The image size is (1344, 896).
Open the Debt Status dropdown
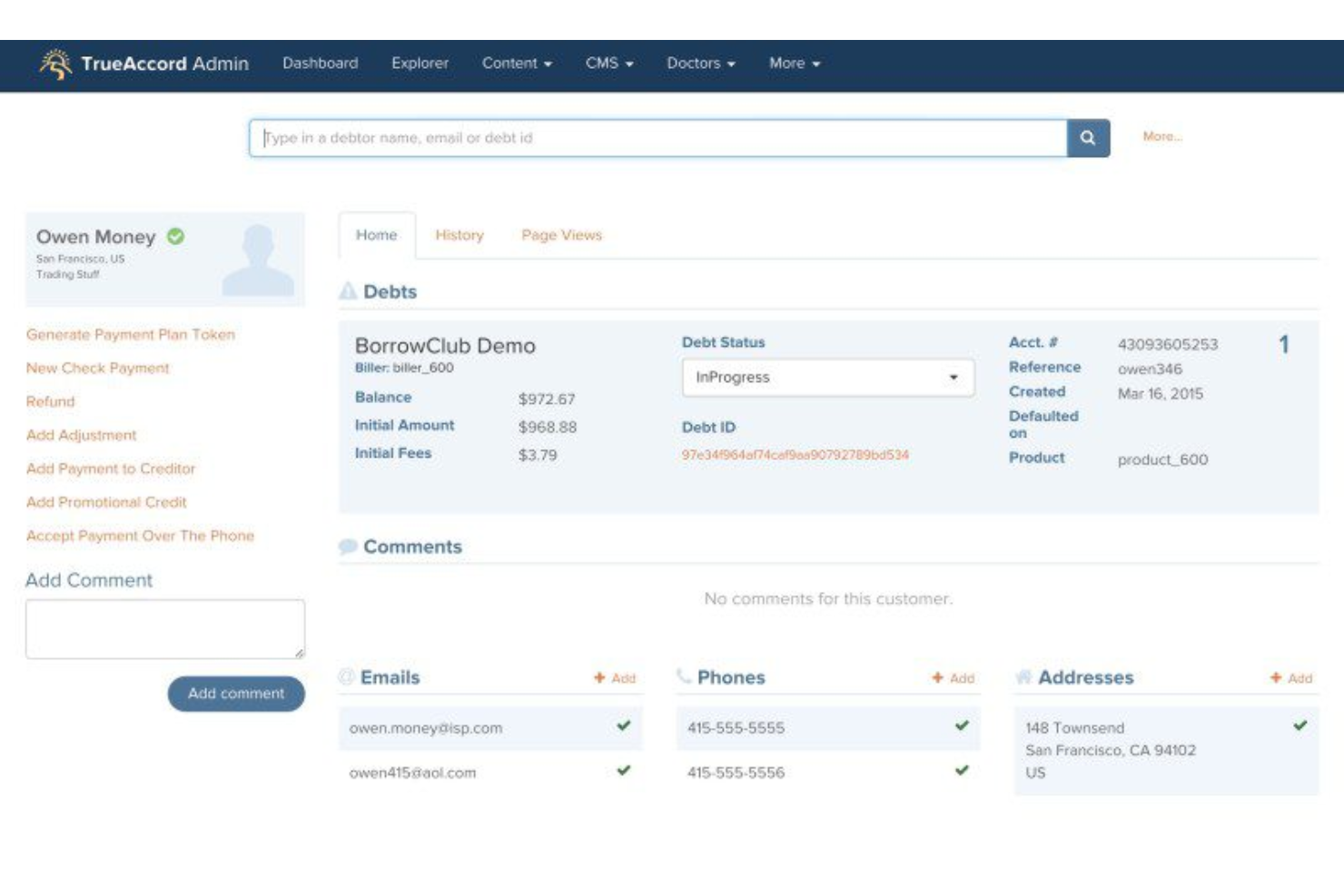(x=828, y=377)
